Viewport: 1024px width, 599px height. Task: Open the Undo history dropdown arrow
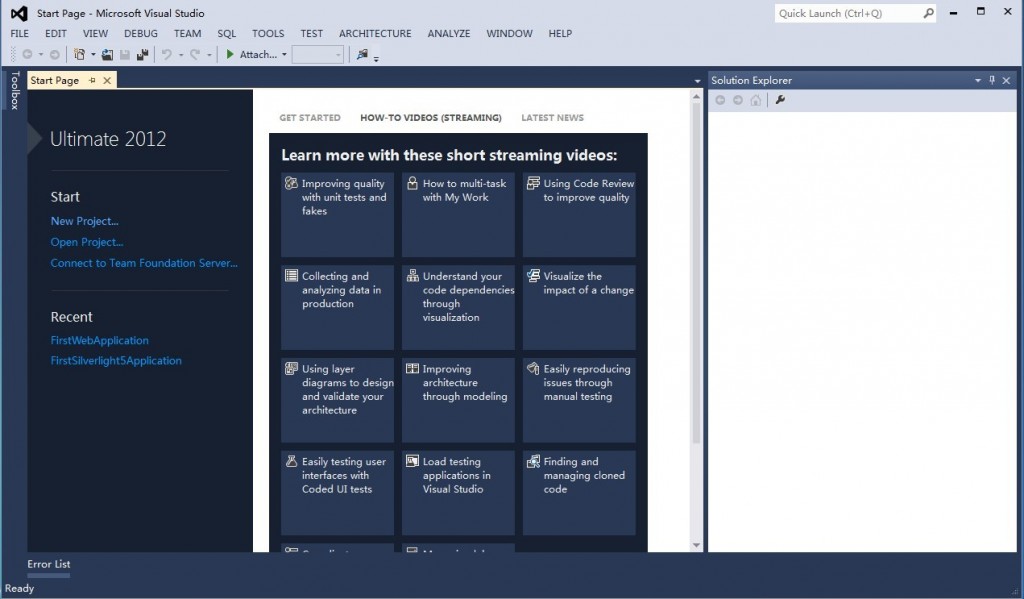coord(181,55)
